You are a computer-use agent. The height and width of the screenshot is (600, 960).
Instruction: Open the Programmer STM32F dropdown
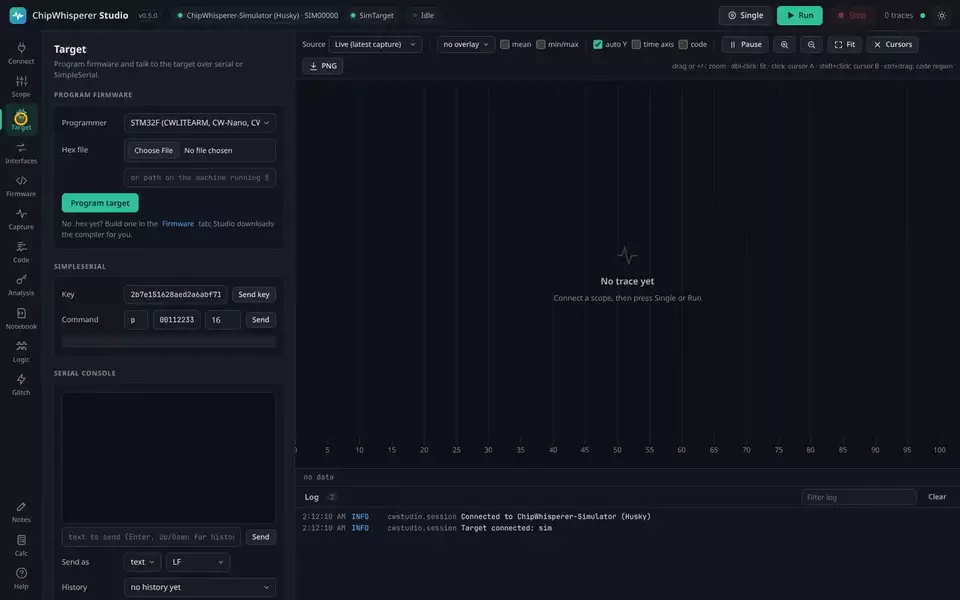coord(200,122)
